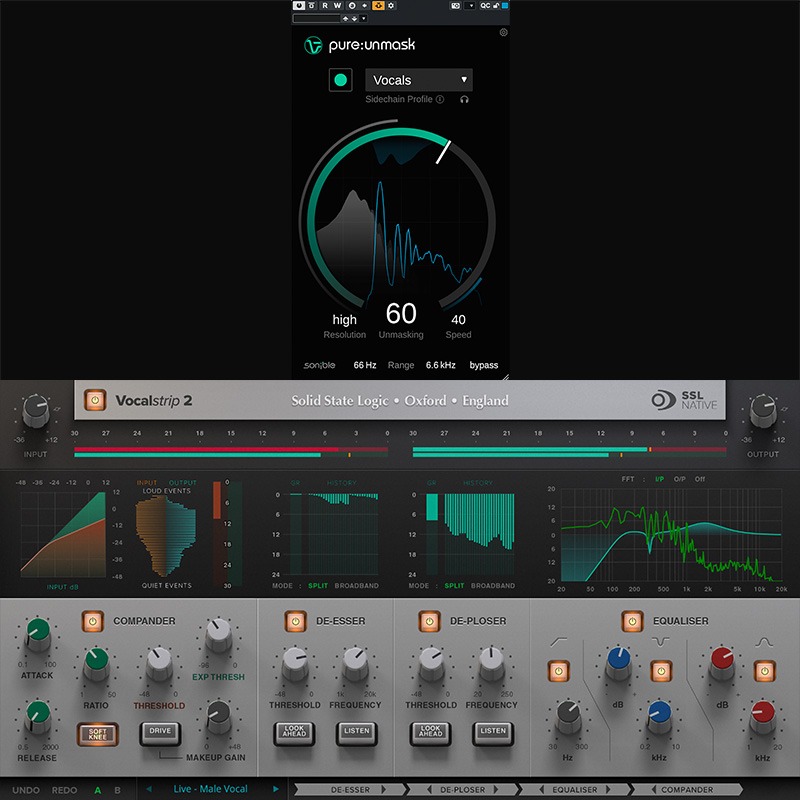Click De-ploser LISTEN button
The width and height of the screenshot is (800, 800).
point(493,733)
